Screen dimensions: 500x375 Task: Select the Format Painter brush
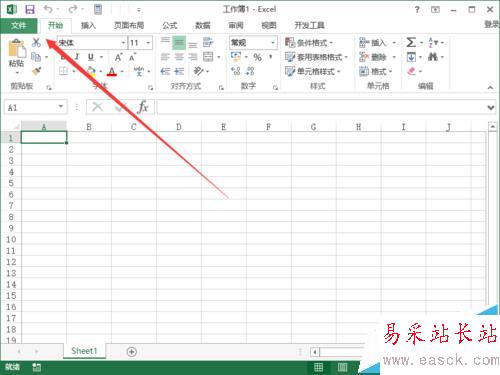tap(36, 71)
